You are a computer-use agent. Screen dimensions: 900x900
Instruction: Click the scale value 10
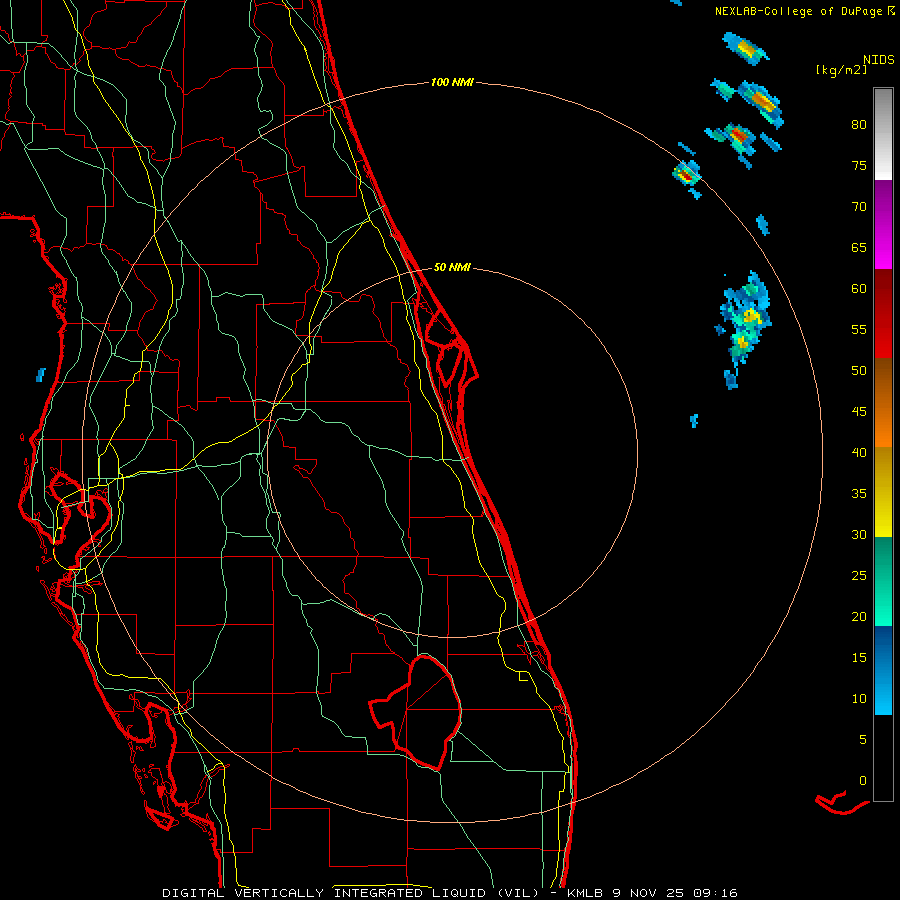coord(859,699)
